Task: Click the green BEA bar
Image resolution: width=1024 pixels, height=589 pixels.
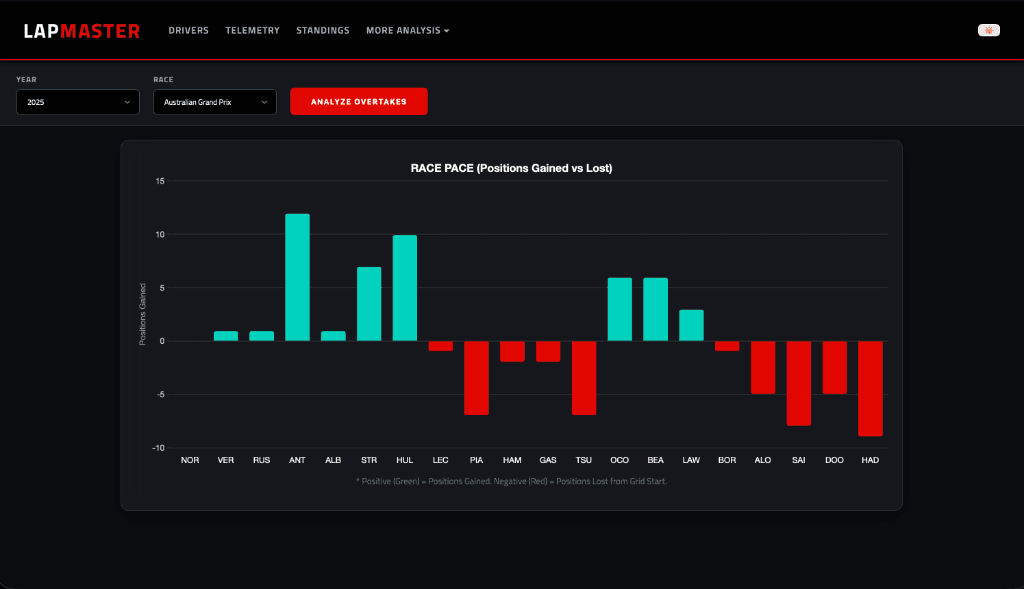Action: point(656,309)
